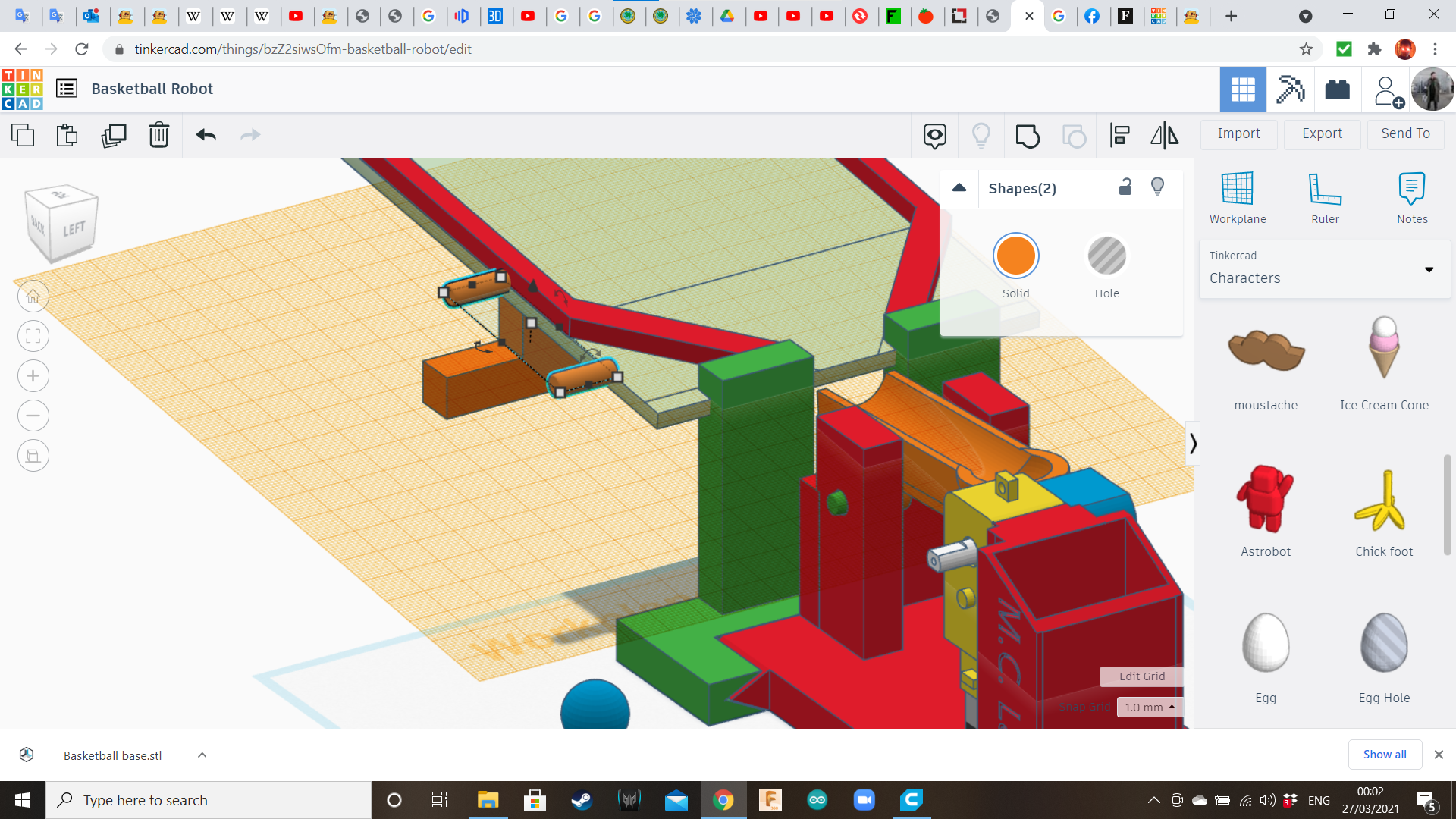Select the orange Solid color swatch
Screen dimensions: 1456x819
pos(1015,256)
